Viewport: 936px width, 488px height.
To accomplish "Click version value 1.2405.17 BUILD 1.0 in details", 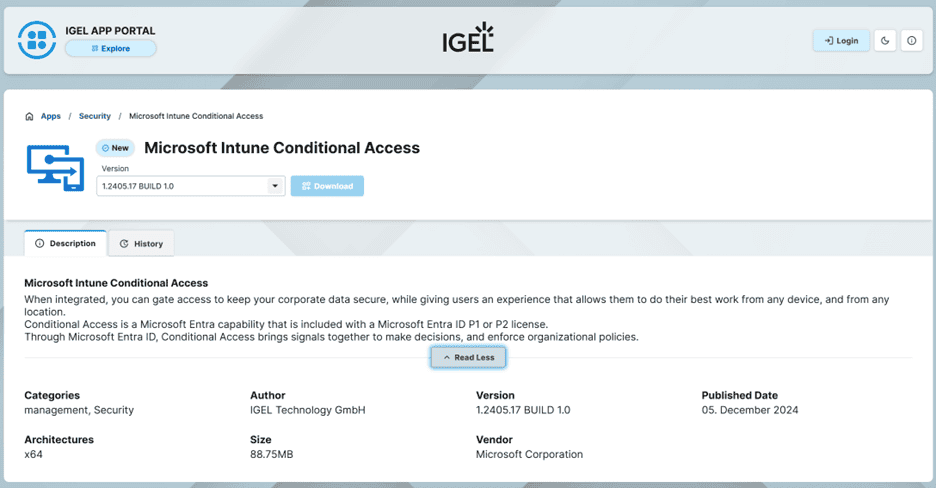I will click(523, 410).
